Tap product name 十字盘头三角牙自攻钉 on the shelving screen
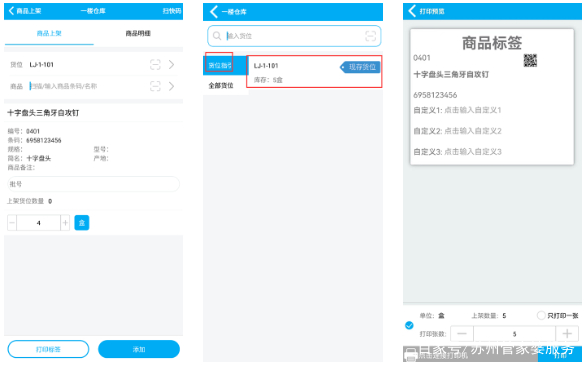The width and height of the screenshot is (585, 365). [43, 113]
